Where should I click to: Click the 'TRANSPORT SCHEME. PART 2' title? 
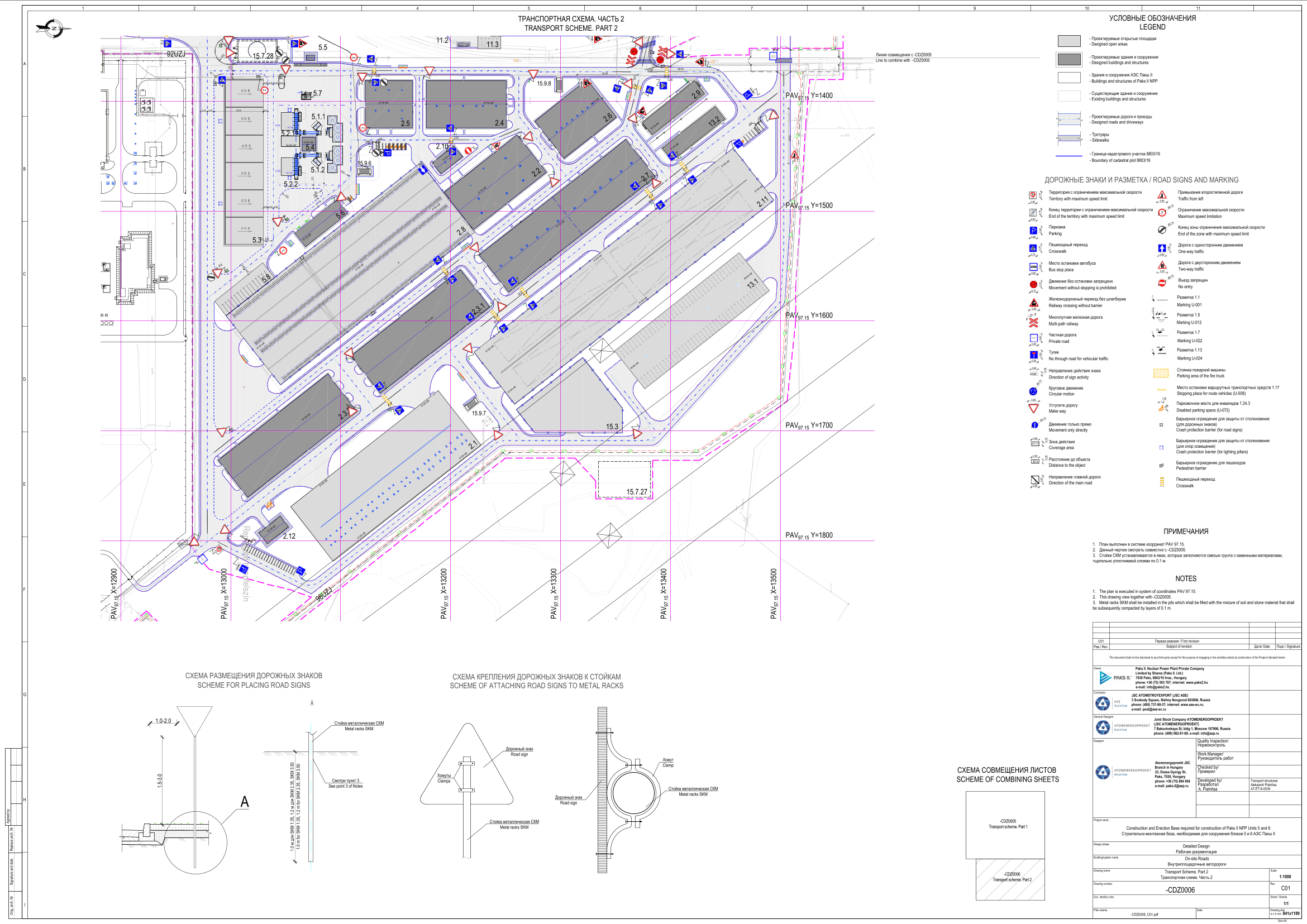pyautogui.click(x=570, y=28)
